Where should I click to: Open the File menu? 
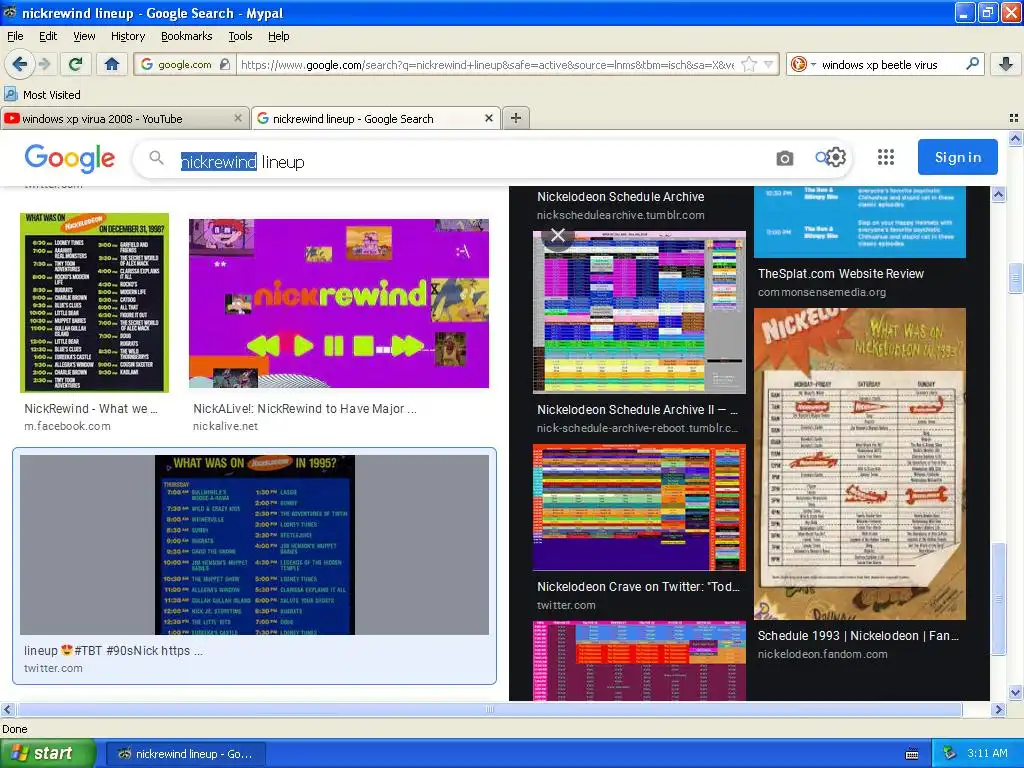pyautogui.click(x=15, y=36)
